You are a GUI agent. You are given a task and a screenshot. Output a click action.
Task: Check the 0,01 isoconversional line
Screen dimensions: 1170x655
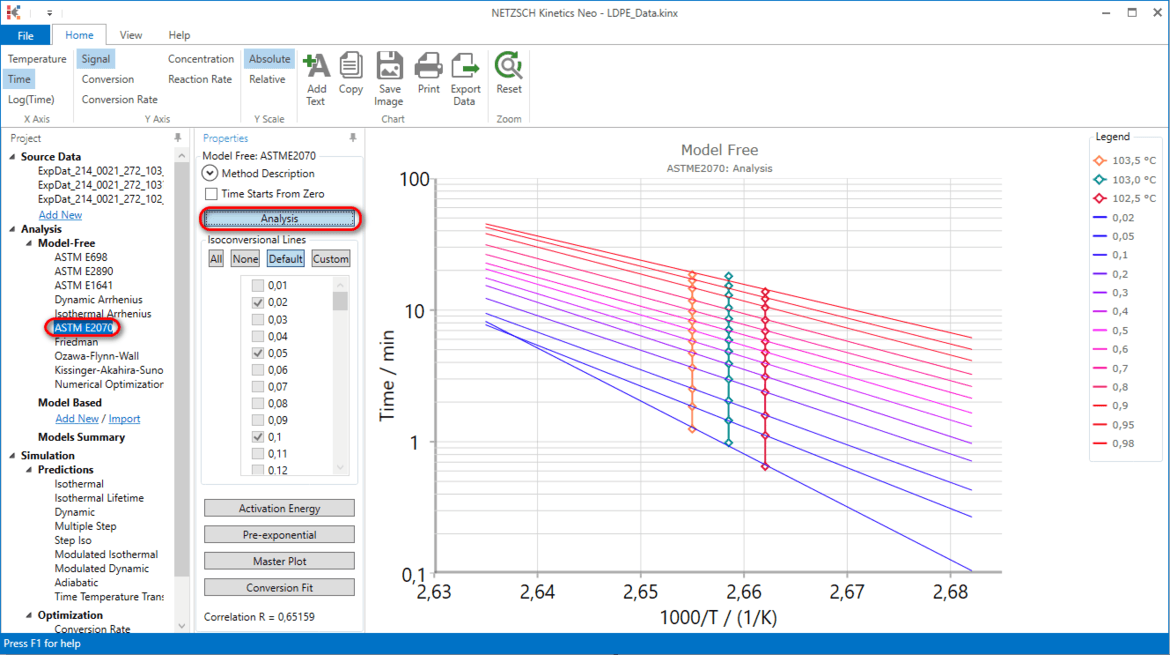coord(257,285)
